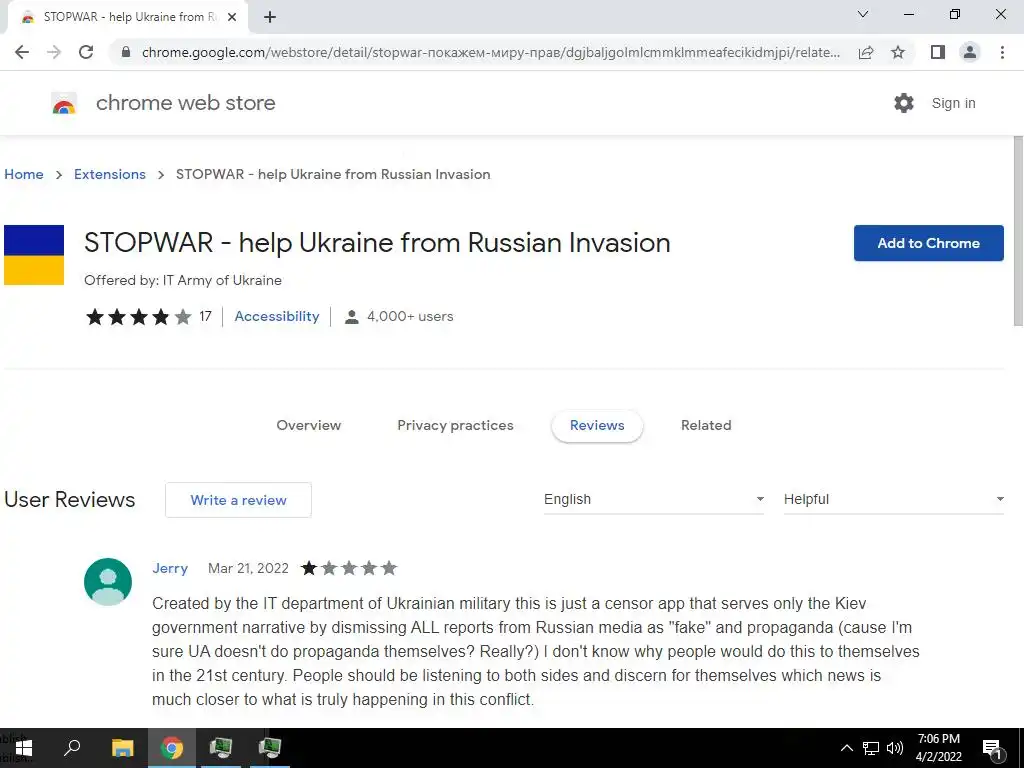Expand the English language dropdown
Viewport: 1024px width, 768px height.
pos(654,500)
